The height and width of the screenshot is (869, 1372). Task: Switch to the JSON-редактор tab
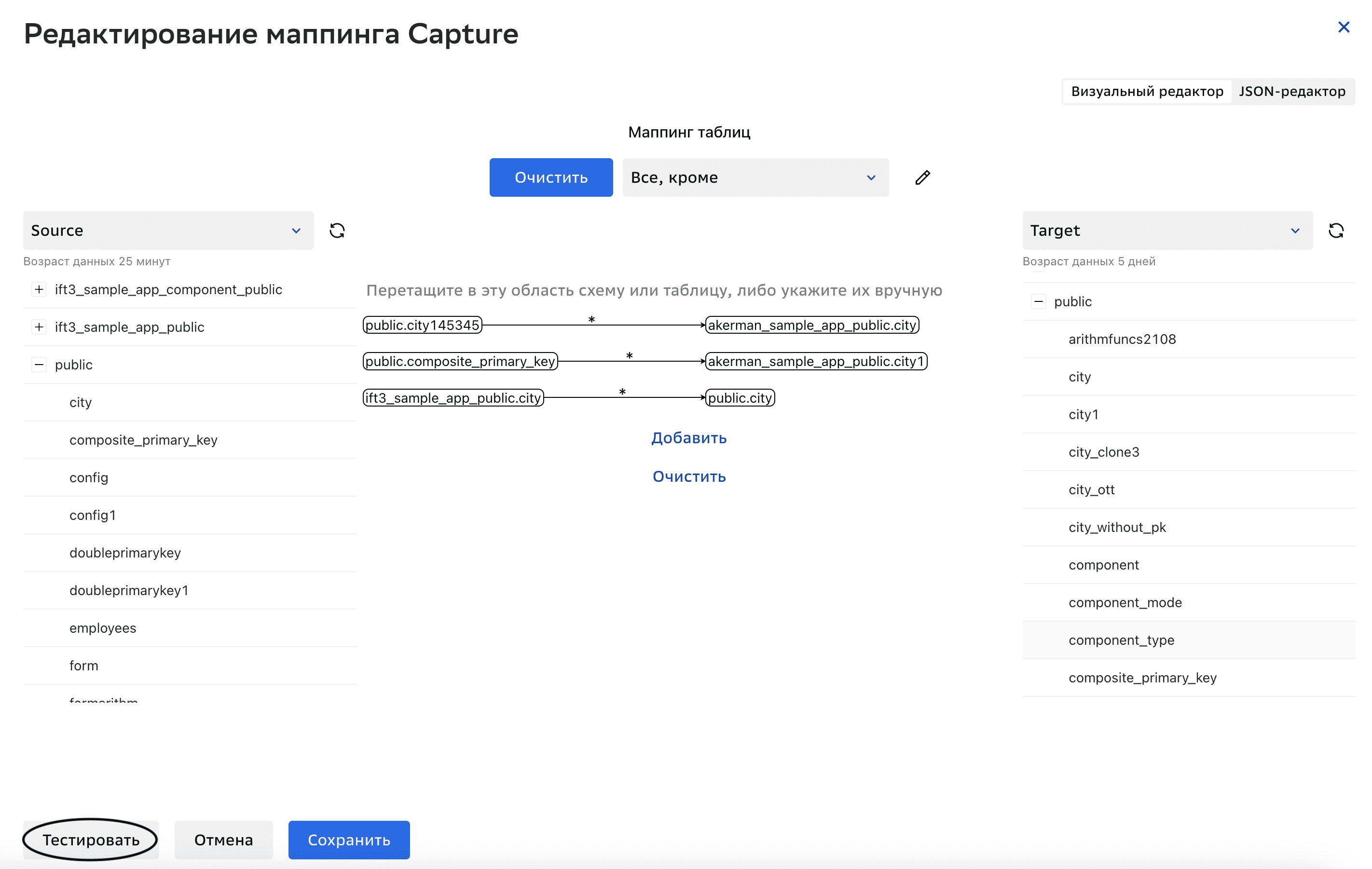coord(1291,91)
